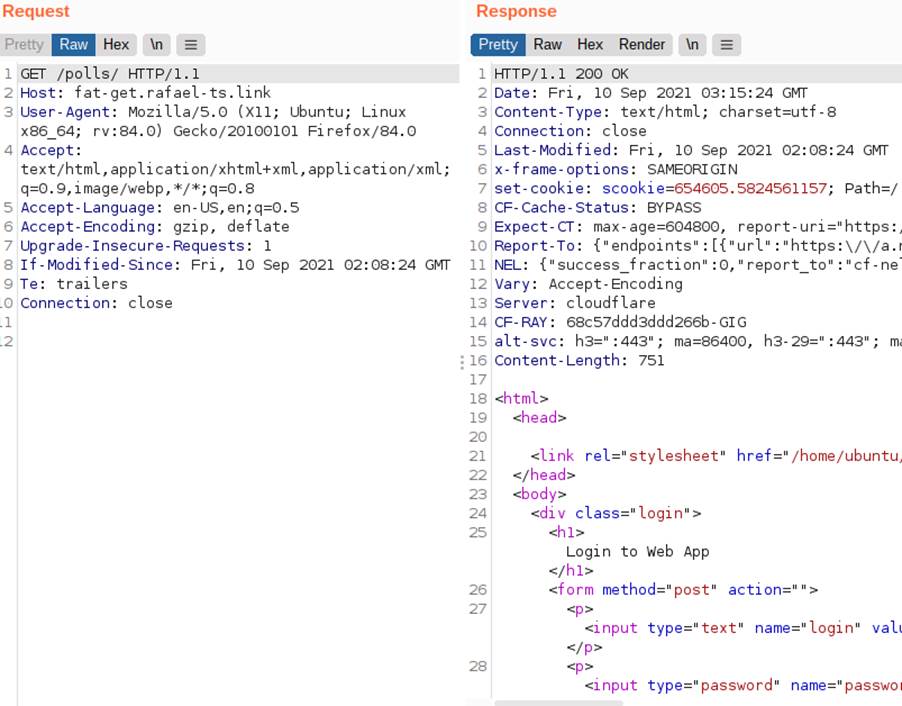
Task: Select the Pretty tab in Response panel
Action: pyautogui.click(x=498, y=45)
